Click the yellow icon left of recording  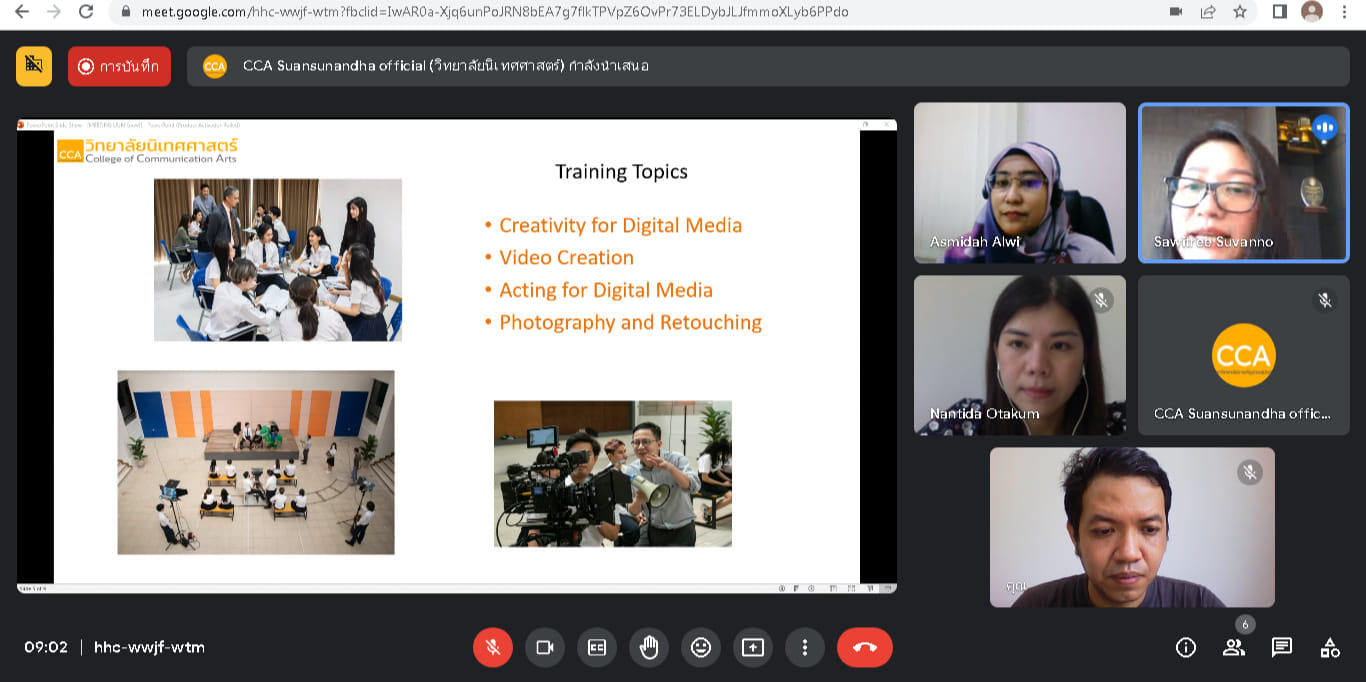(34, 66)
